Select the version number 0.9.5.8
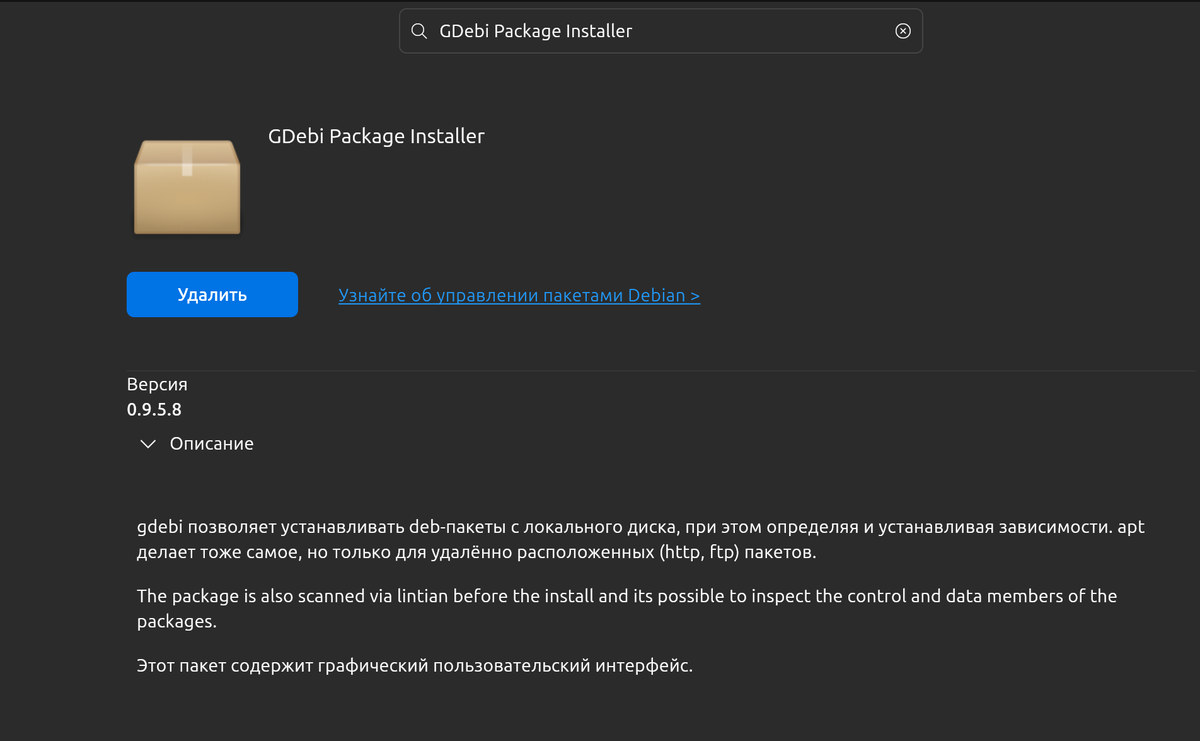 tap(154, 409)
